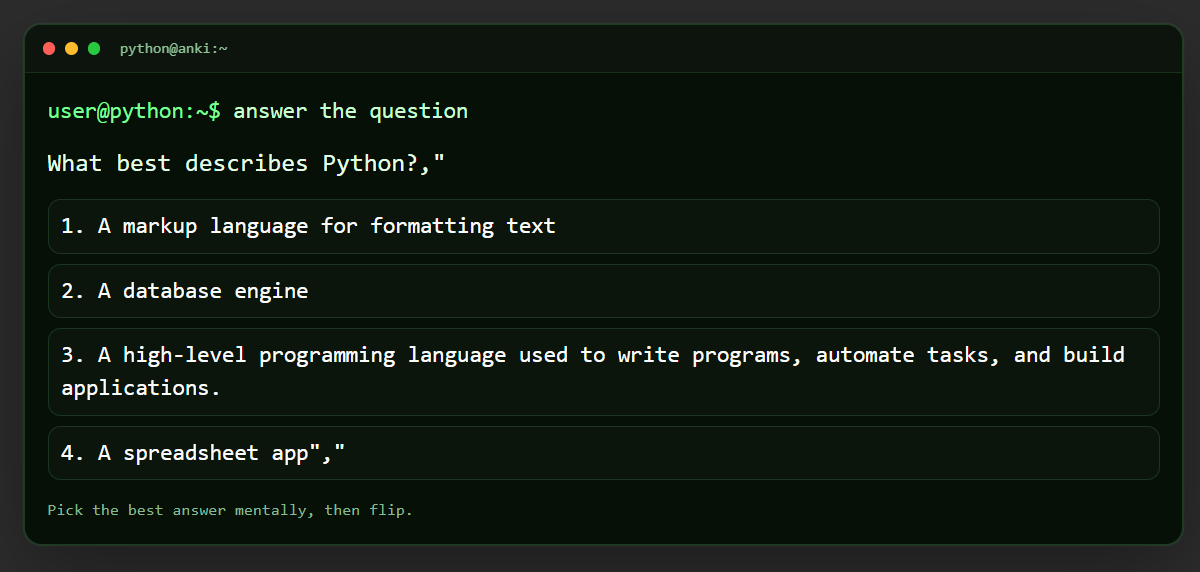
Task: Click the number '1.' of first option
Action: coord(73,226)
